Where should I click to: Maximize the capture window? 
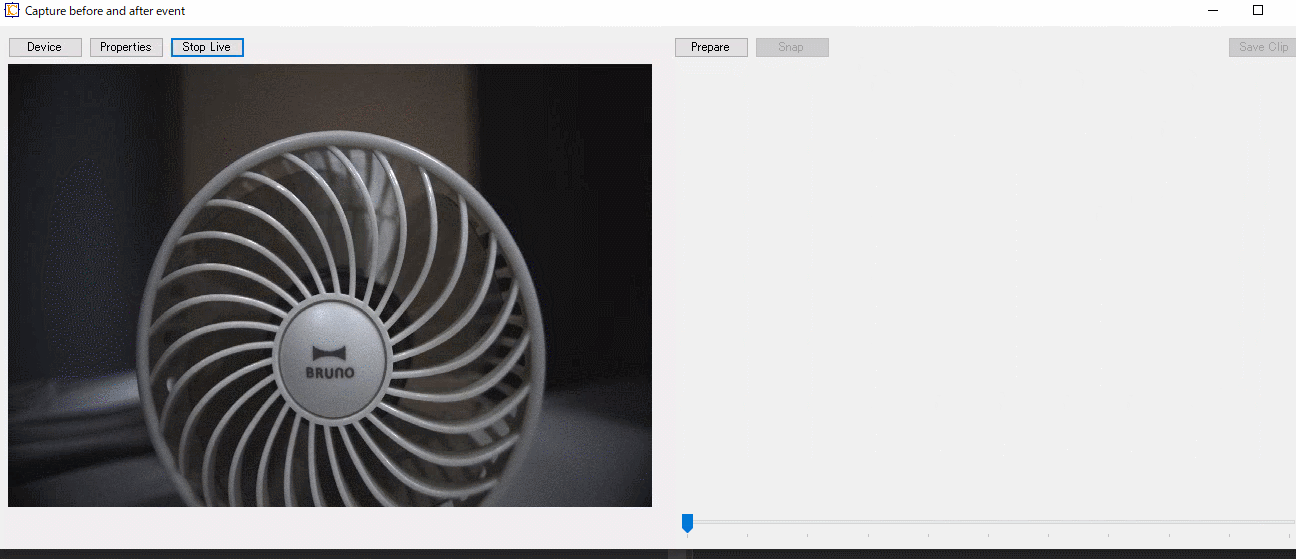click(x=1258, y=10)
